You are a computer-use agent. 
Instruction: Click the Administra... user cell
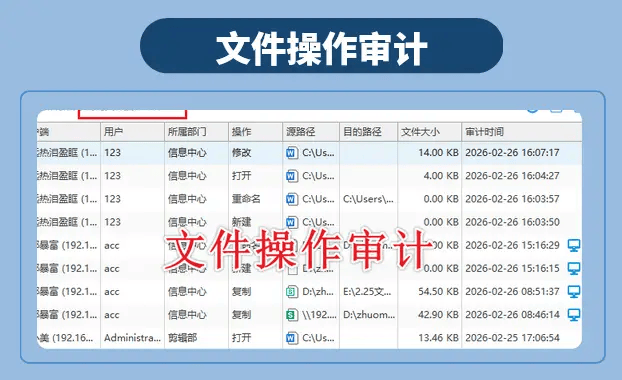(132, 338)
